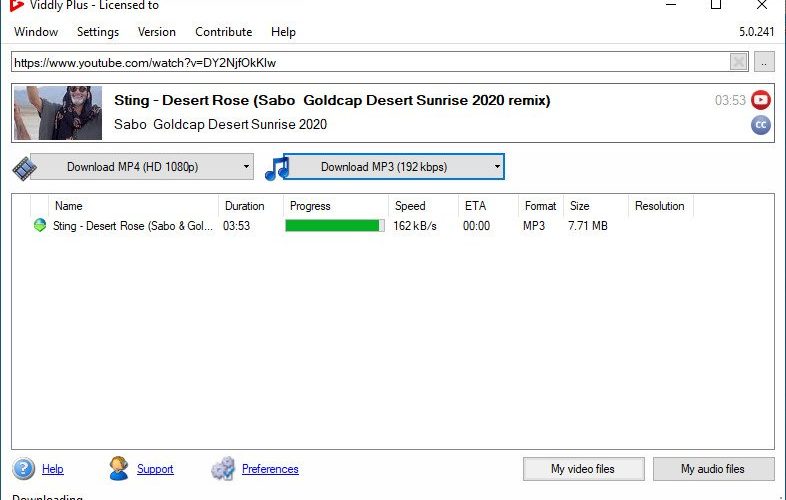The width and height of the screenshot is (786, 500).
Task: Open the Preferences link
Action: pyautogui.click(x=270, y=469)
